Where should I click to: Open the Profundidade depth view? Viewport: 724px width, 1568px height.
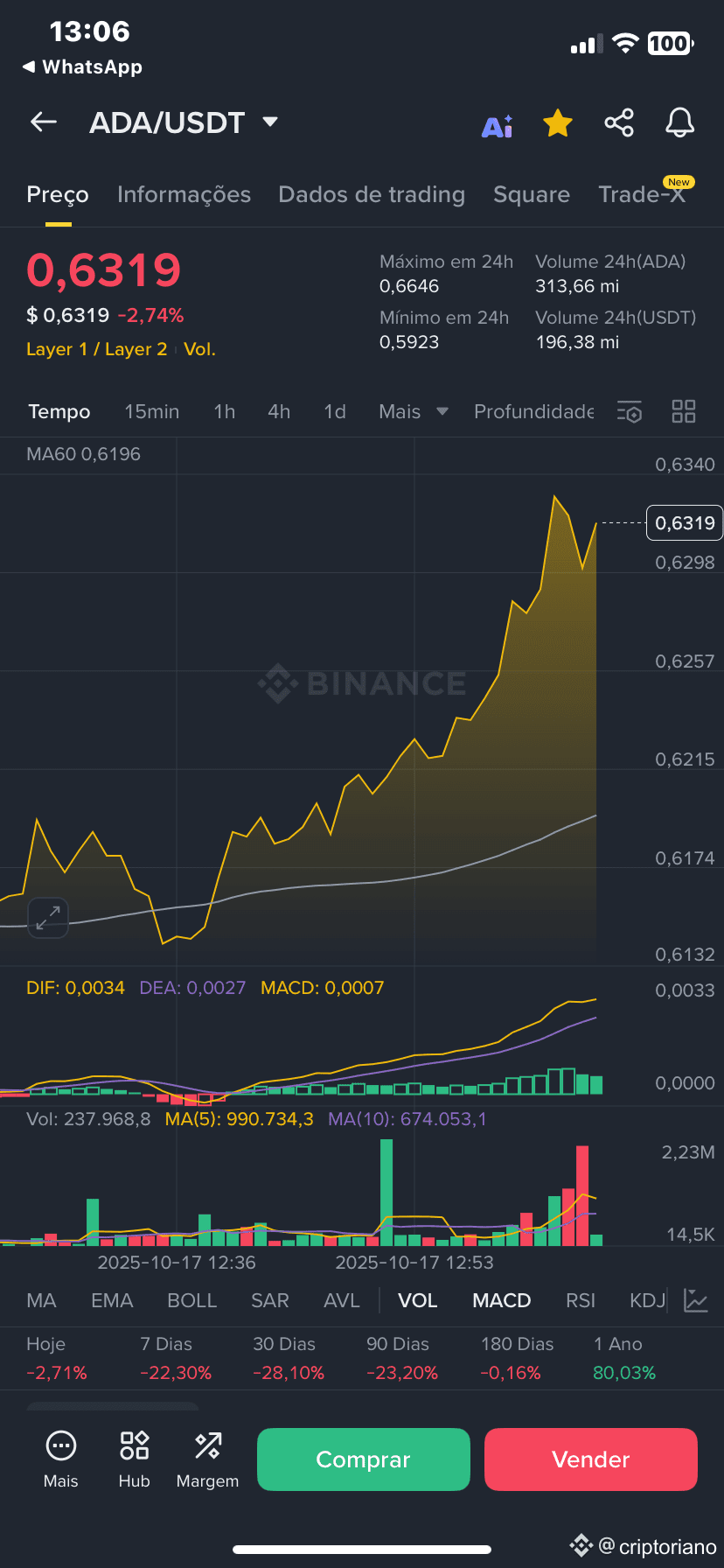click(x=533, y=411)
